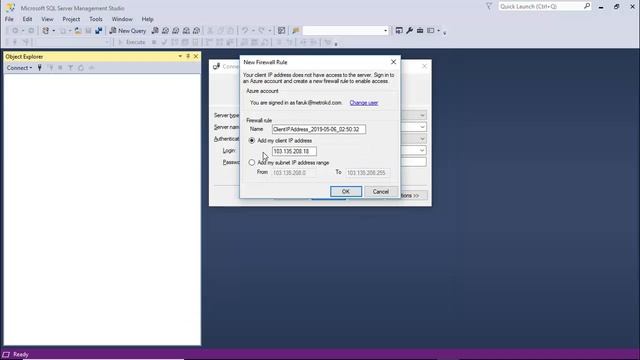Click OK in New Firewall Rule dialog
Screen dimensions: 640x360
pos(346,191)
